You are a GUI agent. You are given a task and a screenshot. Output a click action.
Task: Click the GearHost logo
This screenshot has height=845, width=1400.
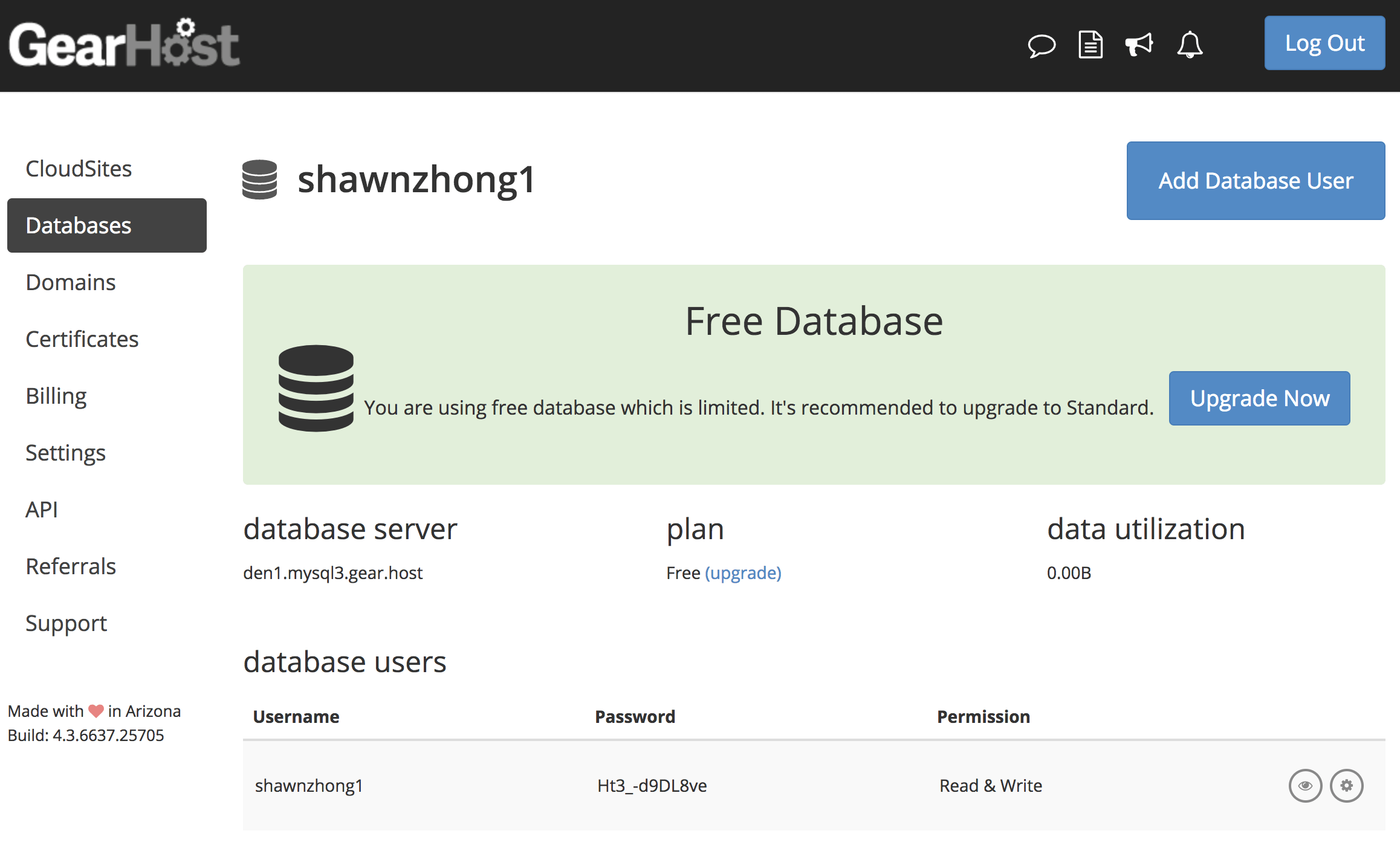click(x=125, y=44)
